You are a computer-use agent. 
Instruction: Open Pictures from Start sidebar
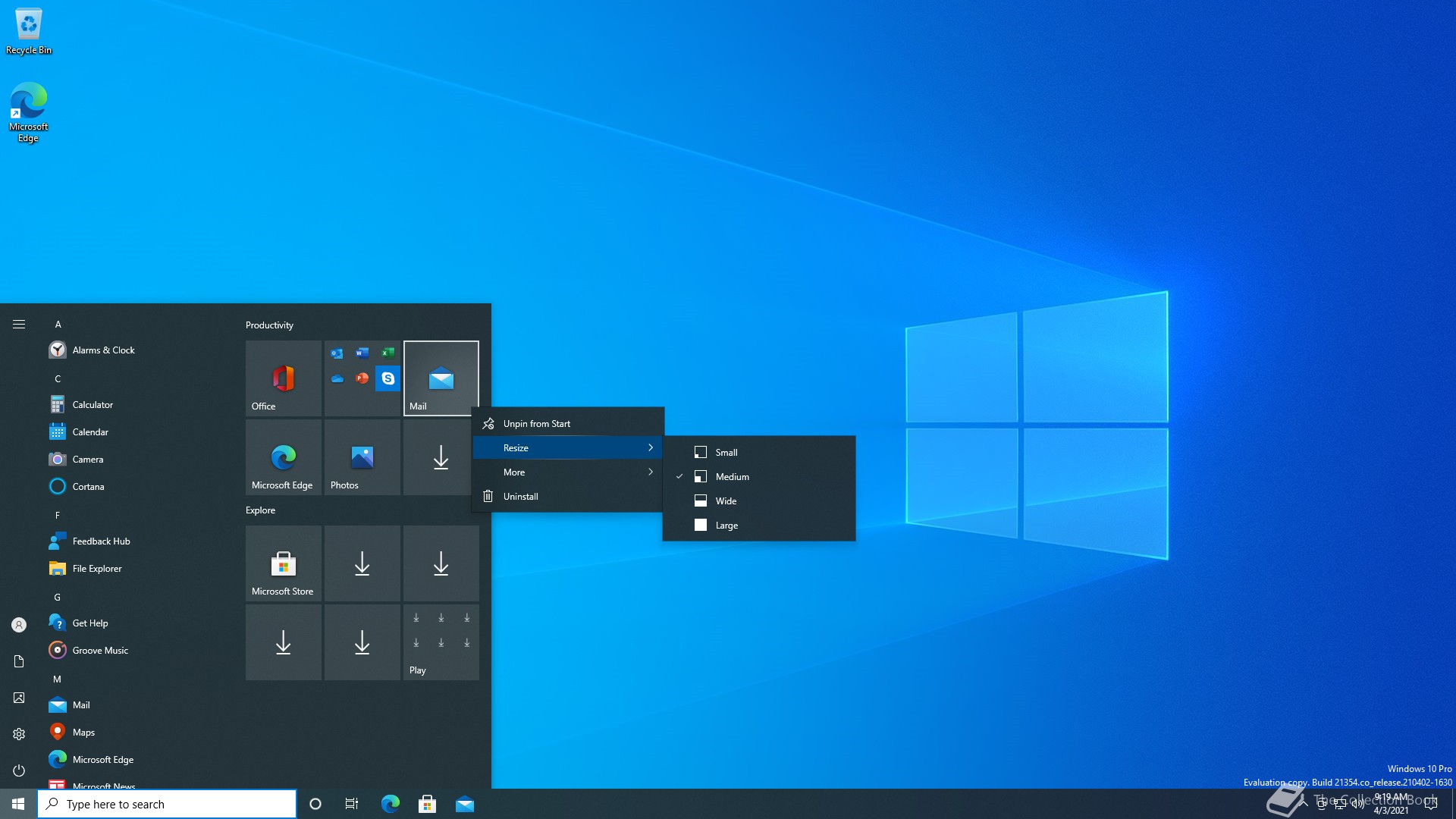pos(19,698)
